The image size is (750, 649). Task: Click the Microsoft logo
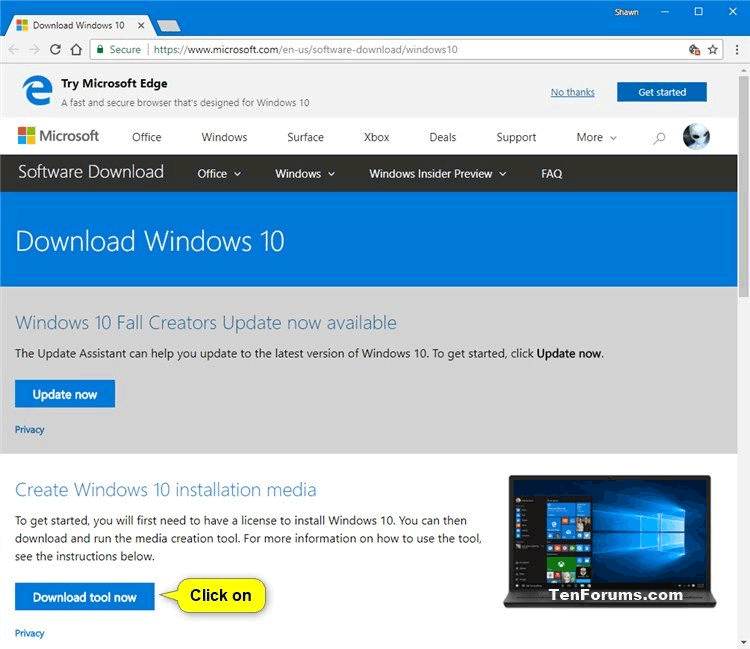(58, 136)
